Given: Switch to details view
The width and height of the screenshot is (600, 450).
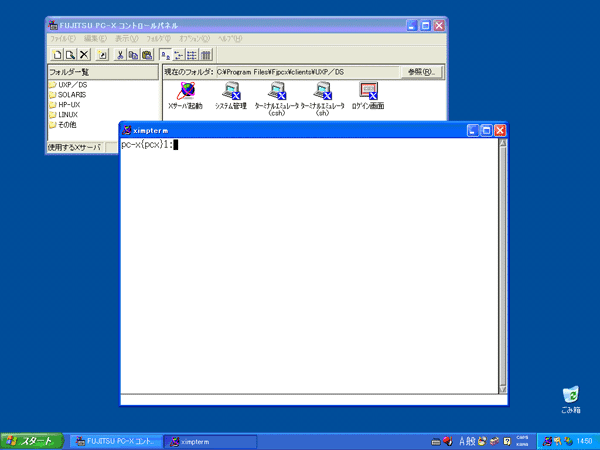Looking at the screenshot, I should click(x=205, y=55).
